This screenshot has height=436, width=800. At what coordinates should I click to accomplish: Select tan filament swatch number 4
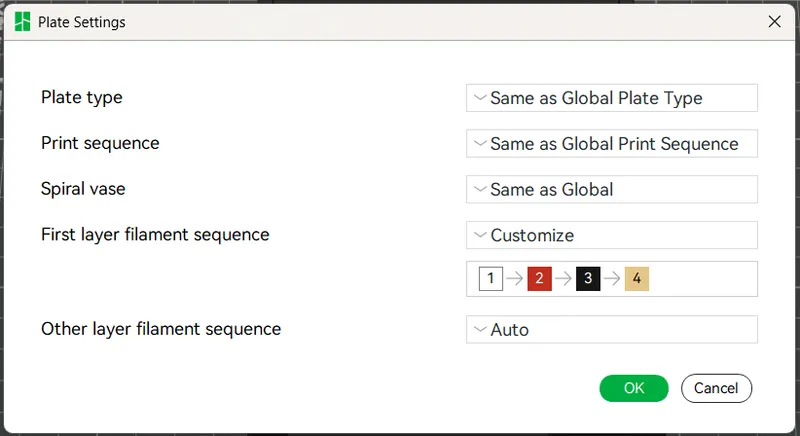(x=637, y=278)
